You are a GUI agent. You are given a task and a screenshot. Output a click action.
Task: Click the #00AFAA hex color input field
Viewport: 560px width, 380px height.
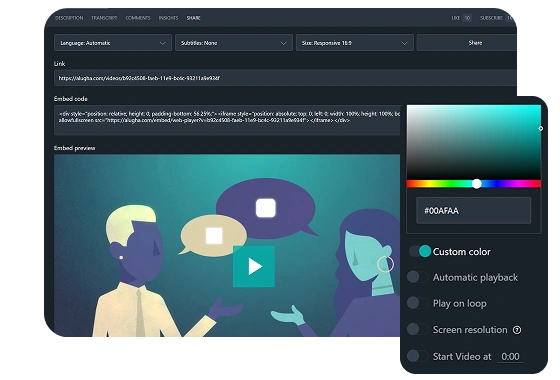(474, 211)
